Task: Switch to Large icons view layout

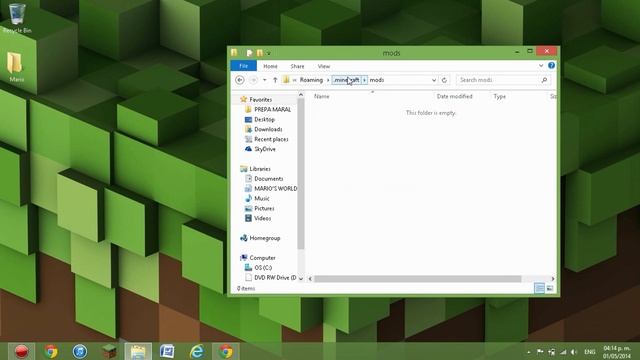Action: (550, 288)
